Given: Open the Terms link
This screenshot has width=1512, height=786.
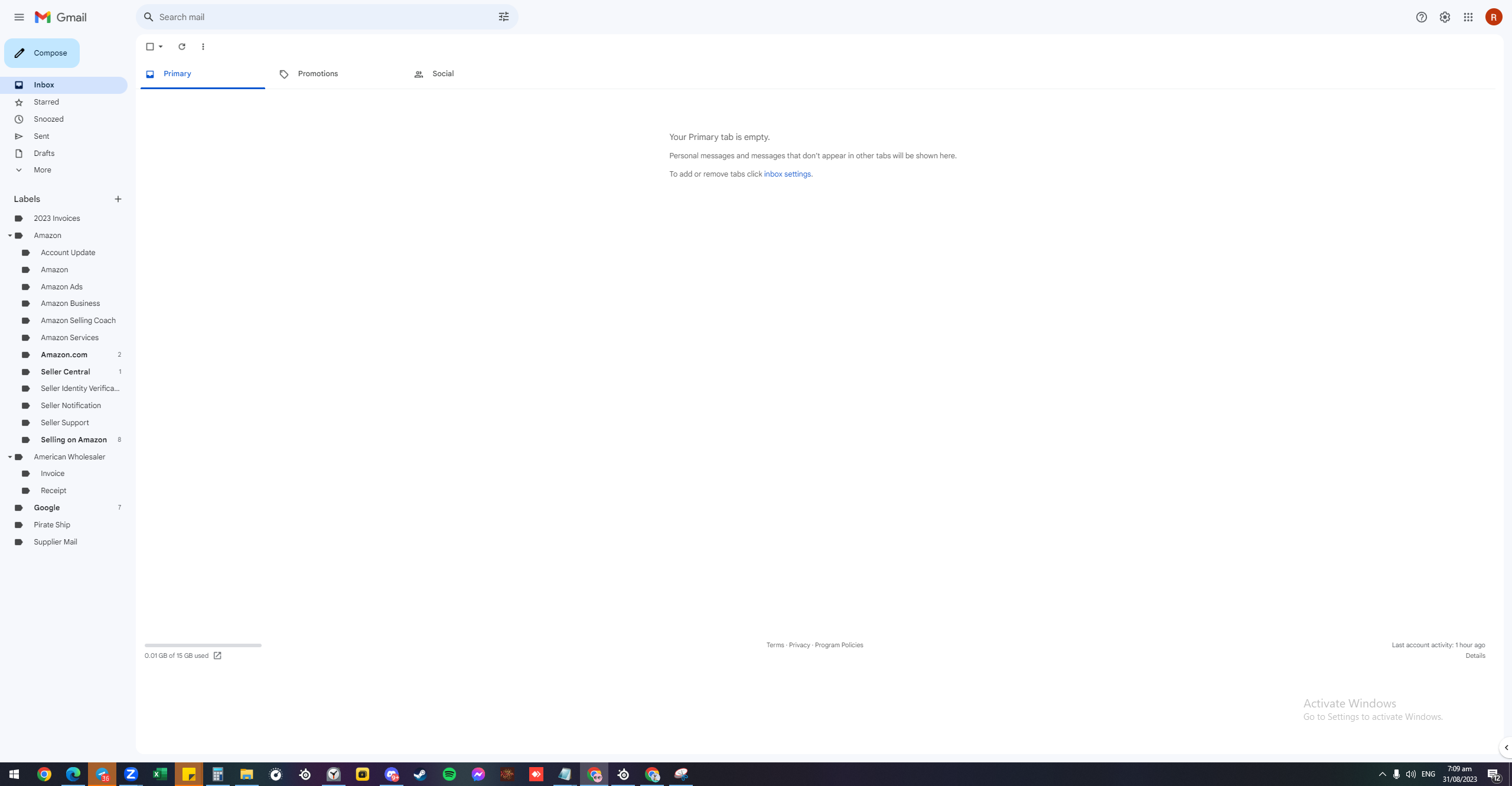Looking at the screenshot, I should pyautogui.click(x=775, y=645).
